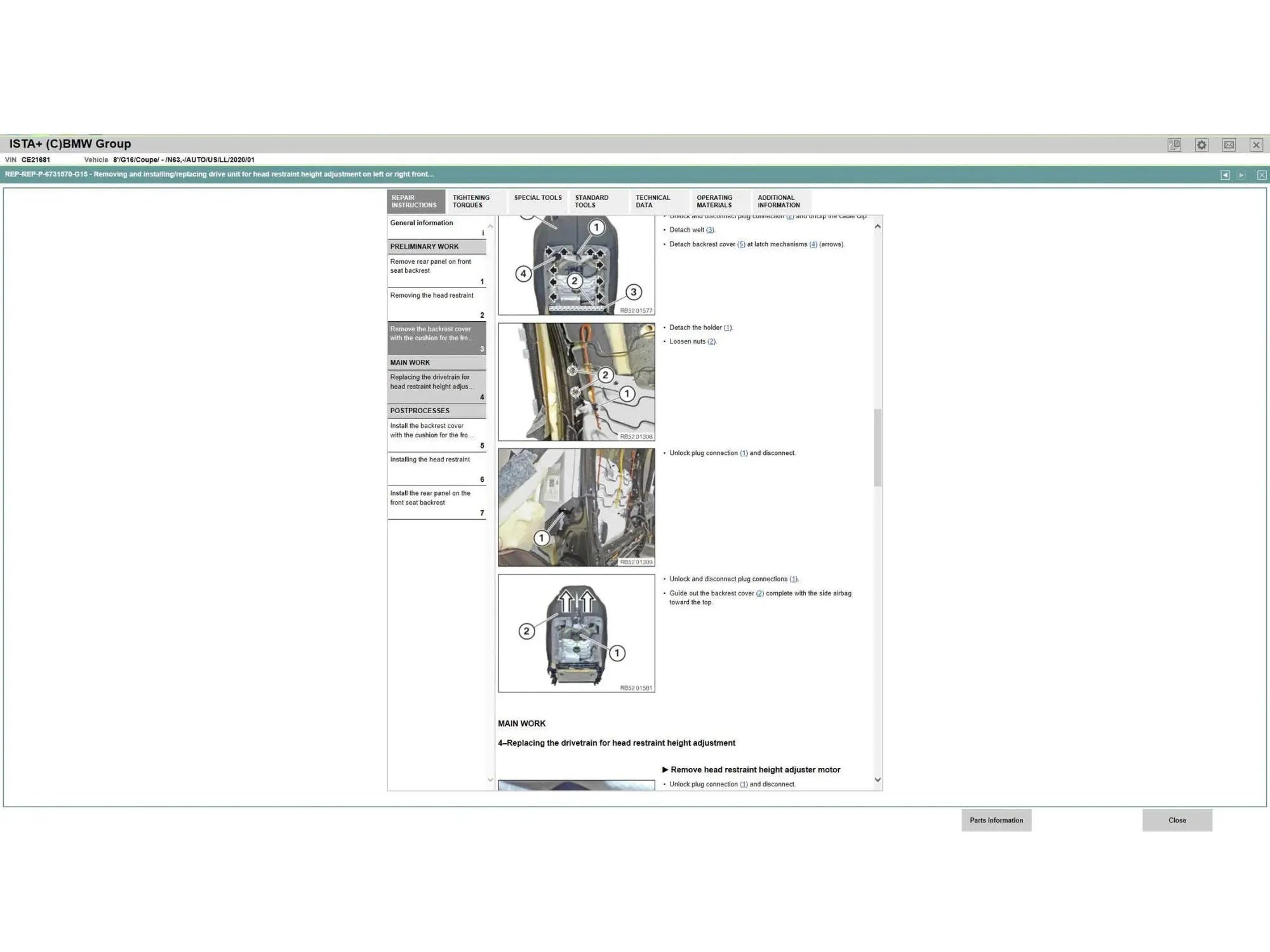Select step Installing the head restraint
Image resolution: width=1270 pixels, height=952 pixels.
click(x=431, y=459)
